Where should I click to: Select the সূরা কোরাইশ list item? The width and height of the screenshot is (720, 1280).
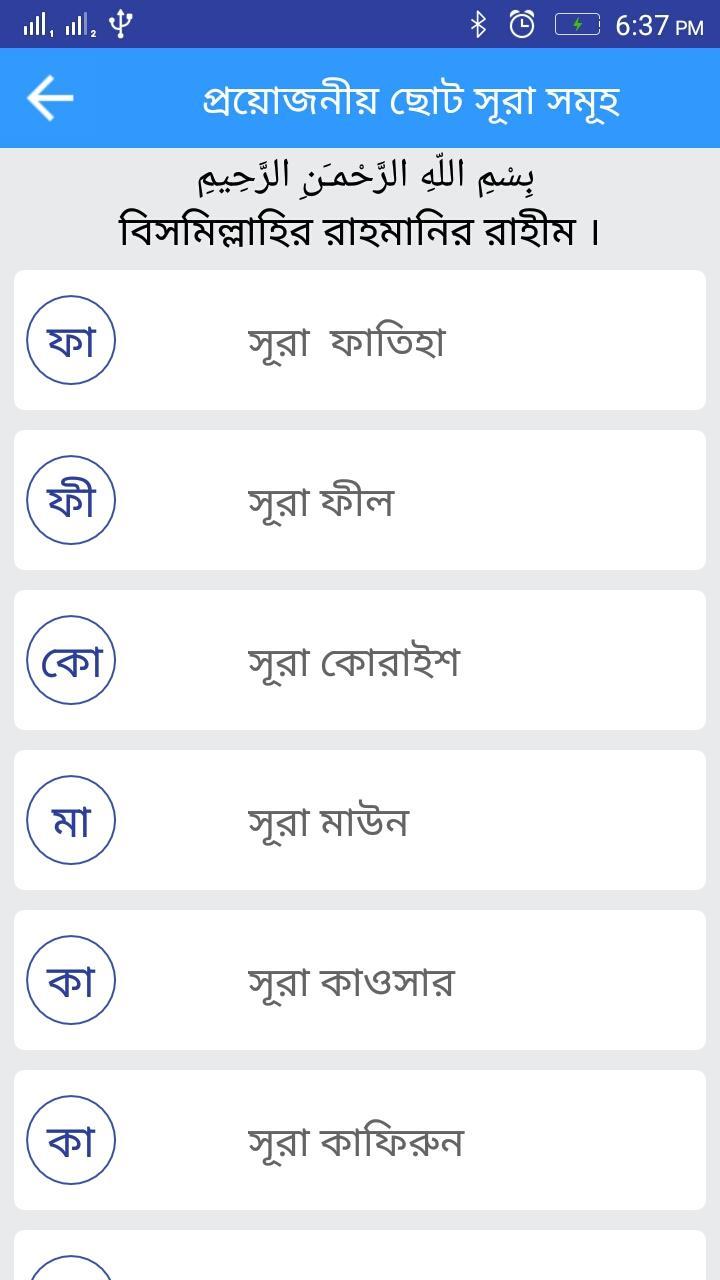point(354,662)
